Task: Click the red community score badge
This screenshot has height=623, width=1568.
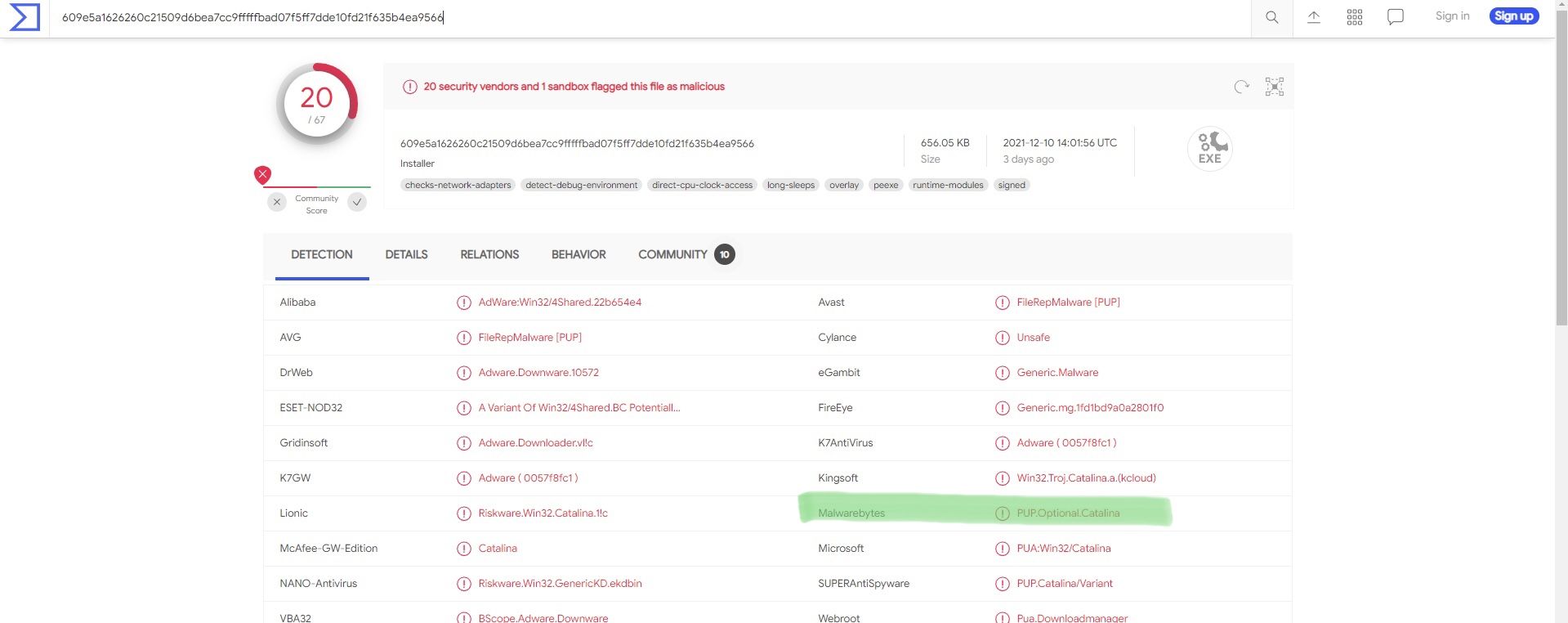Action: pyautogui.click(x=262, y=174)
